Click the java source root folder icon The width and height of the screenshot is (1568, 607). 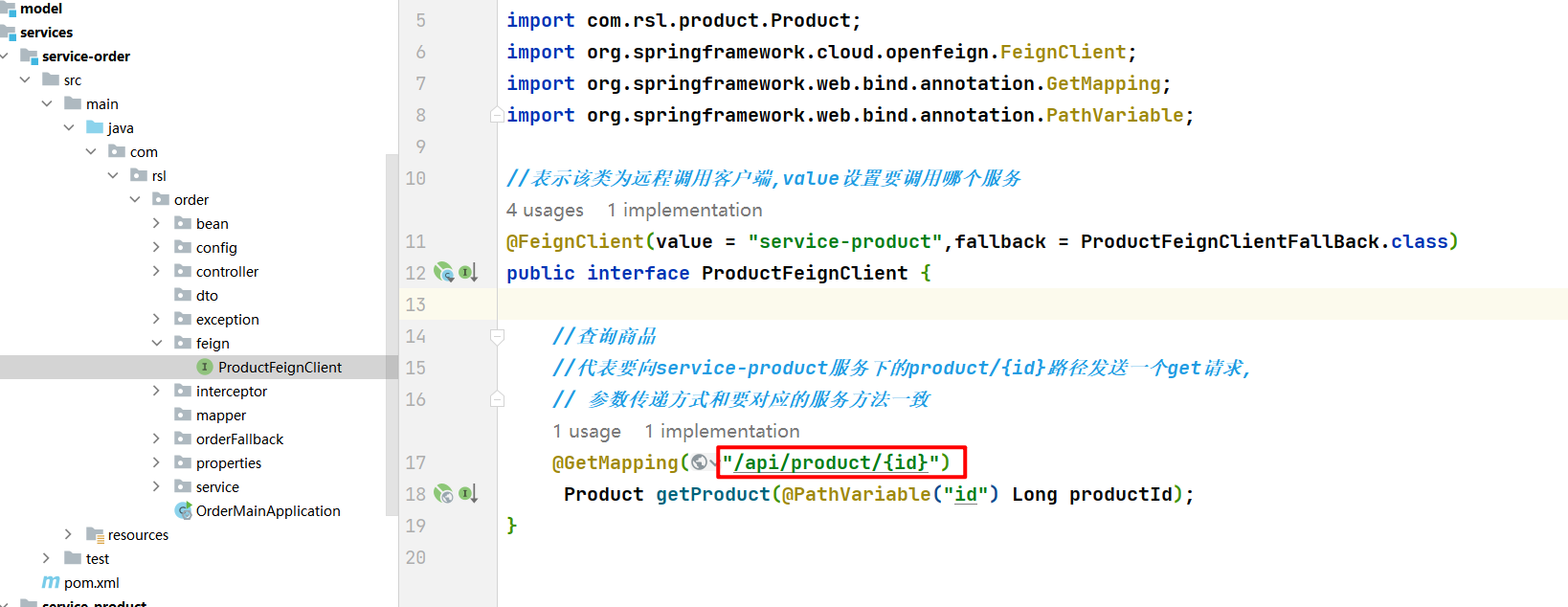pyautogui.click(x=95, y=127)
